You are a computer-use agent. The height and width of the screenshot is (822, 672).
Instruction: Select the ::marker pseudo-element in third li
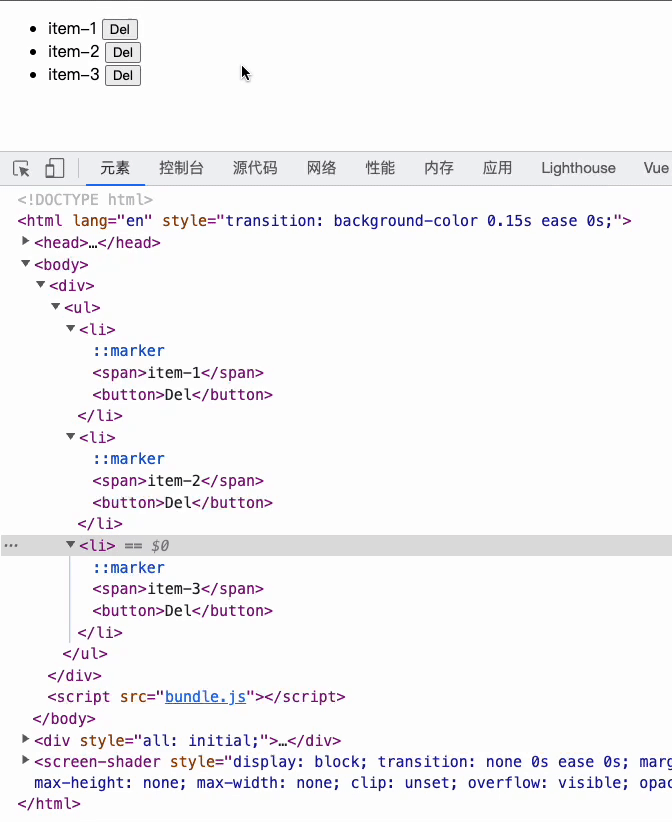pyautogui.click(x=129, y=567)
